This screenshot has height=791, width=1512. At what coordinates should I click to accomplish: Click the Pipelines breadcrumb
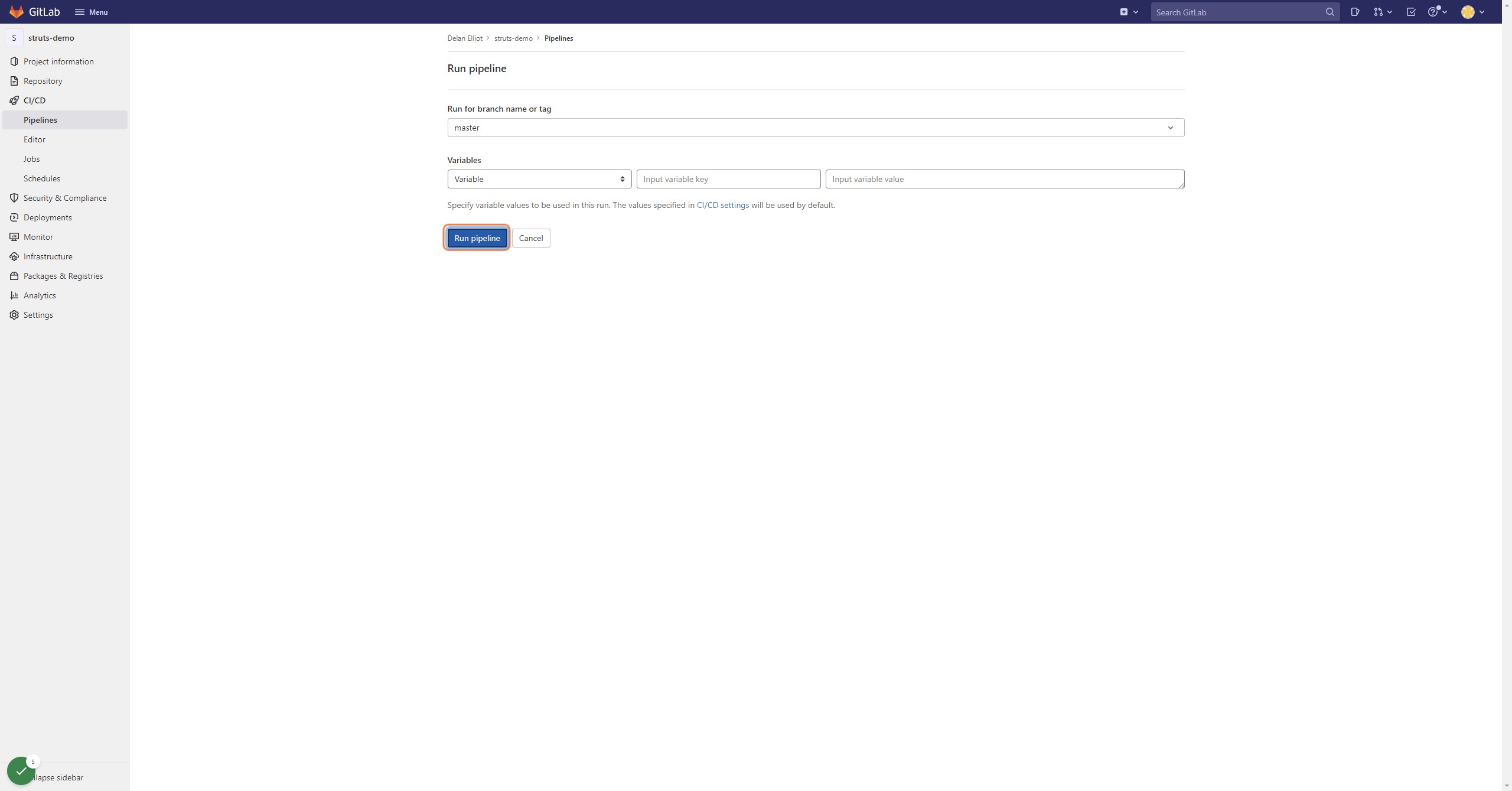559,38
